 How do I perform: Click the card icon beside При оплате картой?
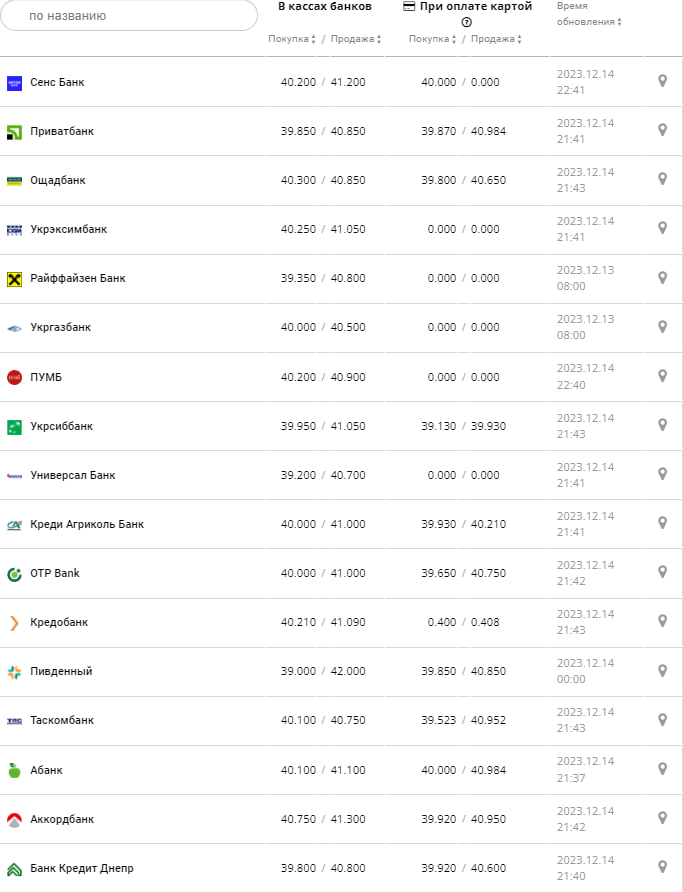click(x=409, y=6)
